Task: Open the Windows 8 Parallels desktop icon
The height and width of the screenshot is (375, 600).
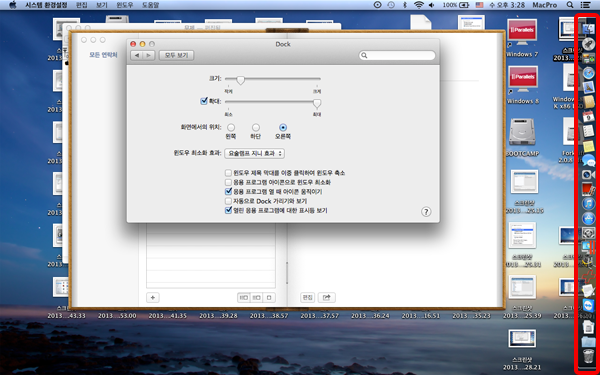Action: [522, 85]
